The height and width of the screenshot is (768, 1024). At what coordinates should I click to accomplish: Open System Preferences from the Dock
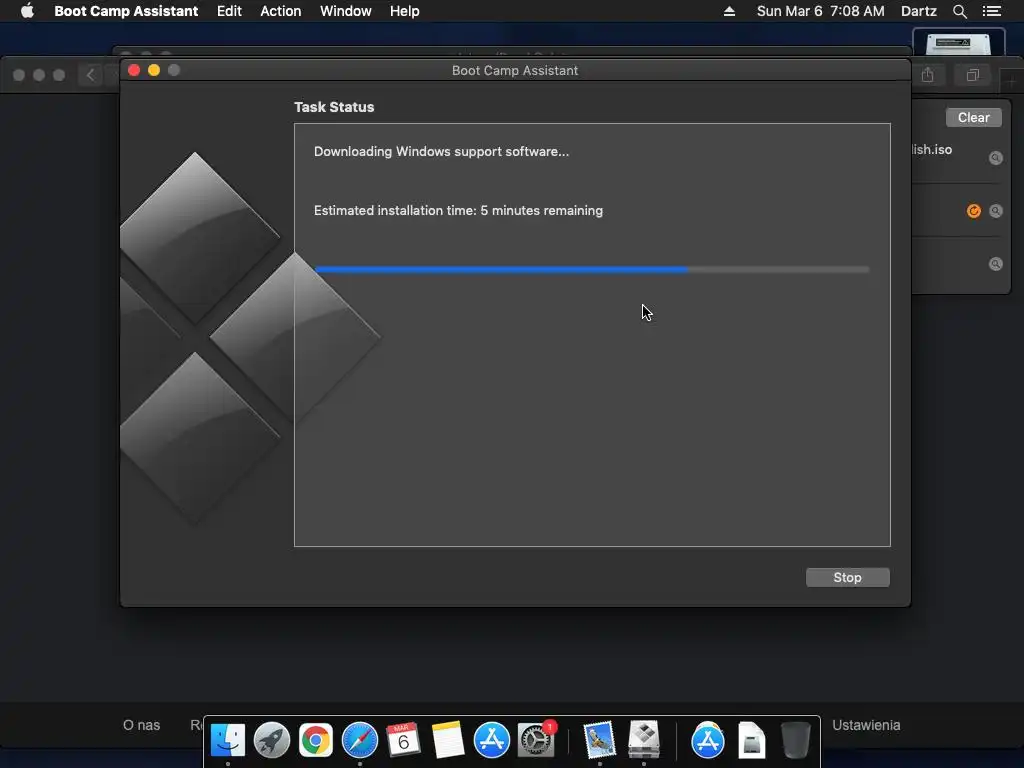536,740
